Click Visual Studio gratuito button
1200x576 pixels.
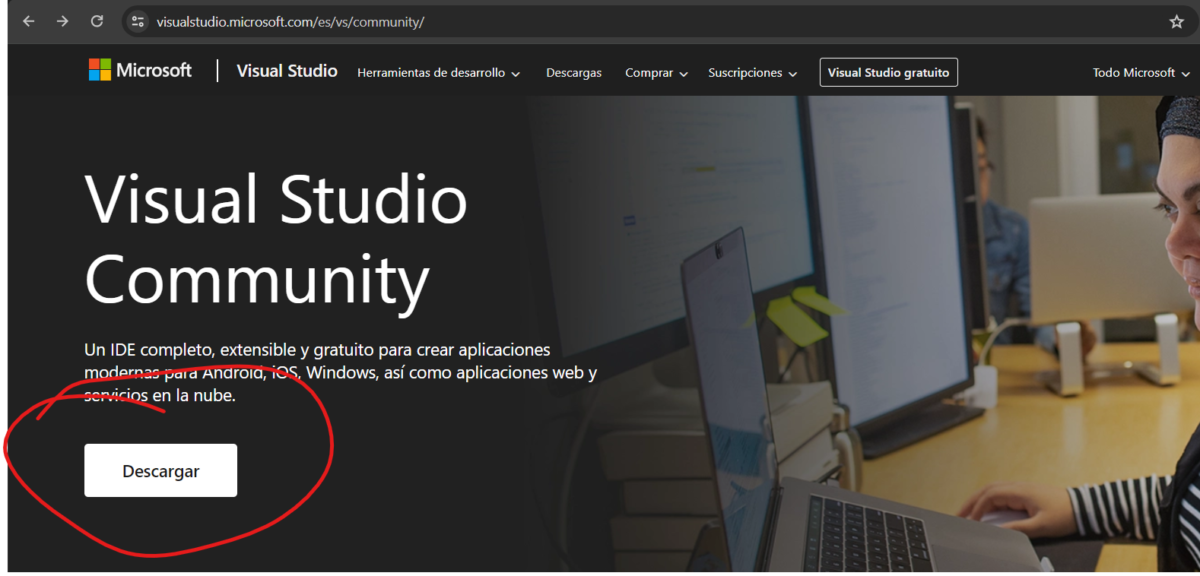(x=888, y=72)
